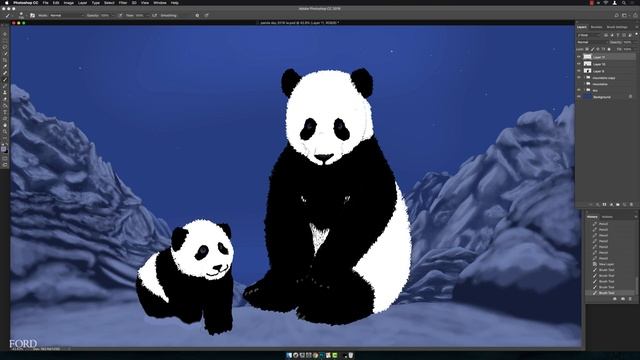The width and height of the screenshot is (640, 360).
Task: Open Finder from the Dock
Action: point(289,356)
